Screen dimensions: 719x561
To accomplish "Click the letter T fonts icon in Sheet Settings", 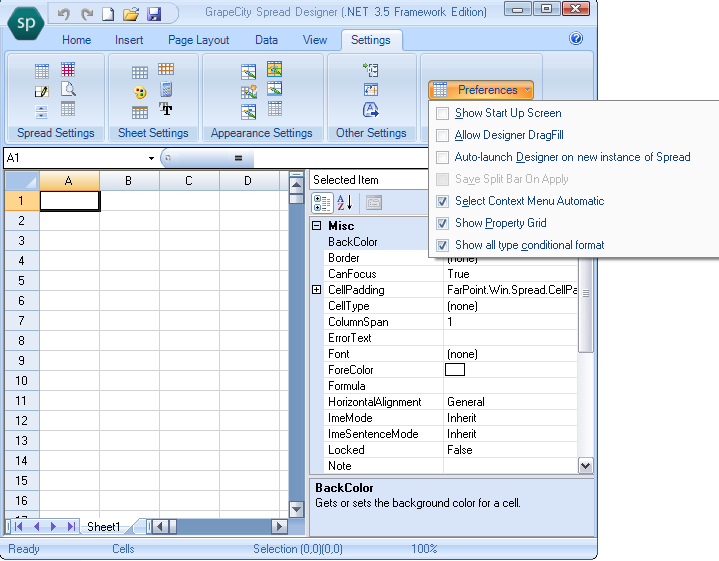I will 166,109.
